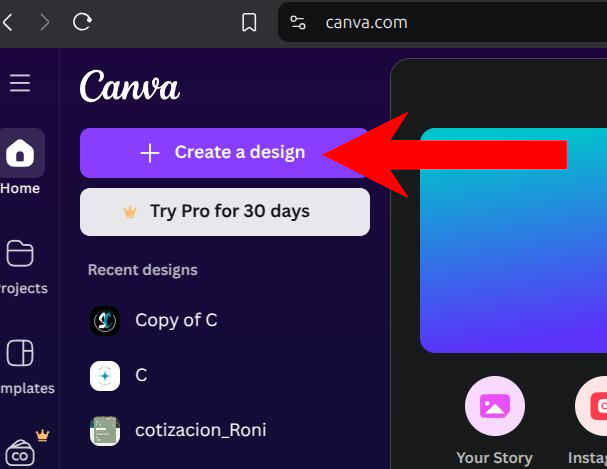Open Projects folder icon in sidebar

coord(20,253)
